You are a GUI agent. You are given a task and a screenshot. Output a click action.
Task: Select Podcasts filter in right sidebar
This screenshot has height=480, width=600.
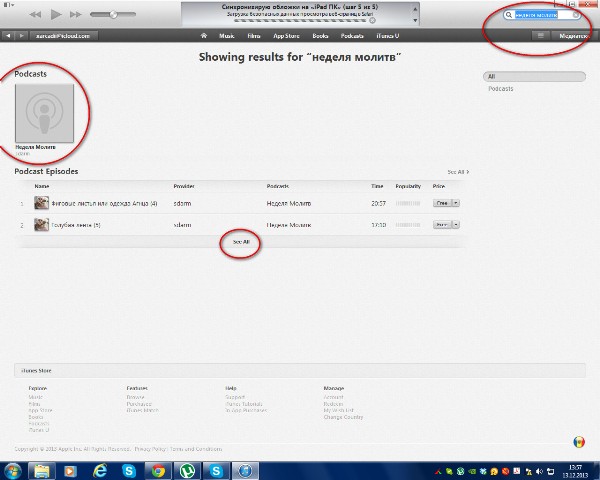[500, 89]
